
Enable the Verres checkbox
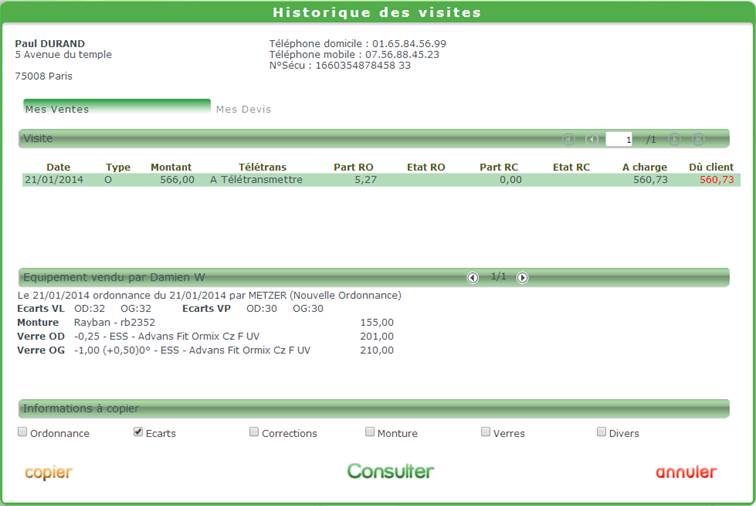485,432
